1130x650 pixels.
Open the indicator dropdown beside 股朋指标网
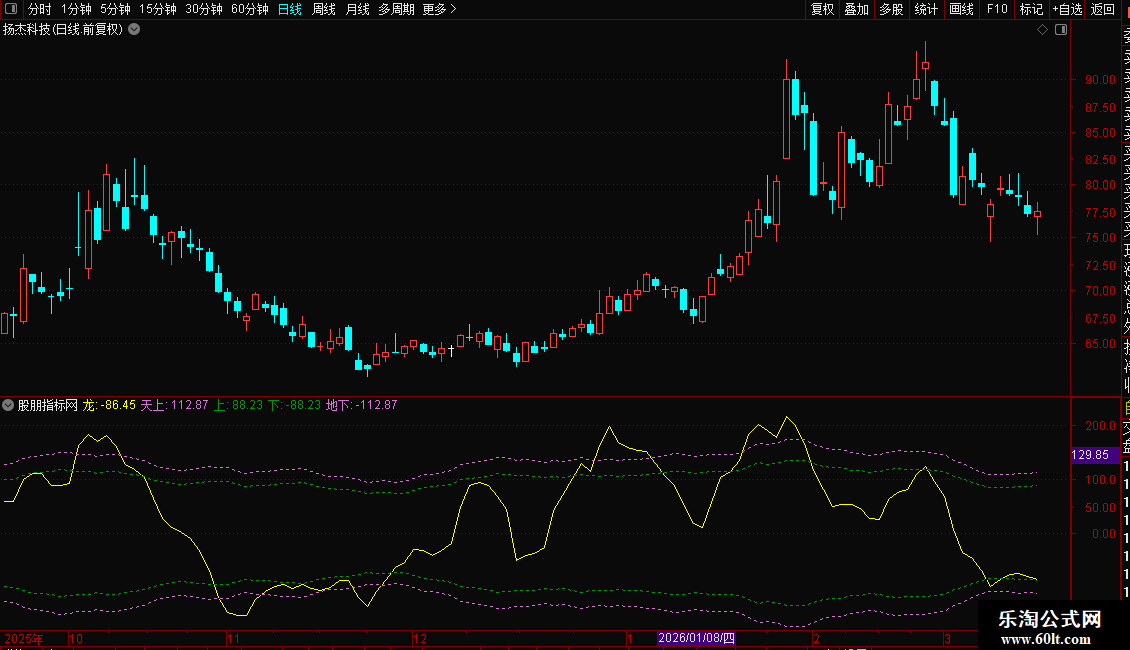8,405
